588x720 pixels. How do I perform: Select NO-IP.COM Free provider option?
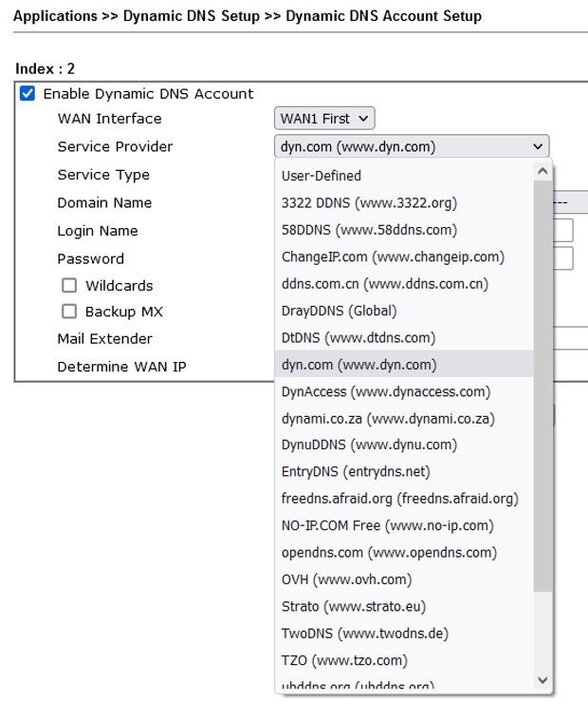(404, 526)
